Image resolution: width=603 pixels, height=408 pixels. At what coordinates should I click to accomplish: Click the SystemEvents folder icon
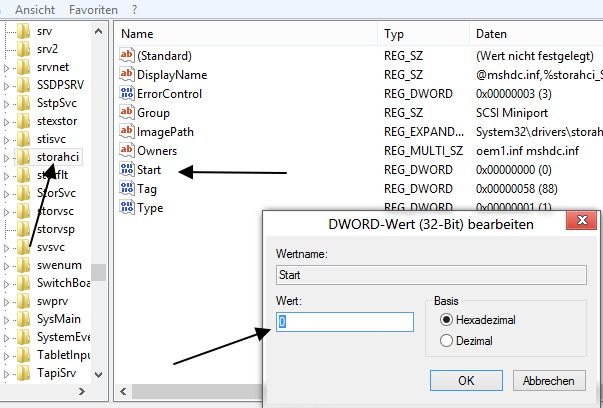click(x=23, y=337)
